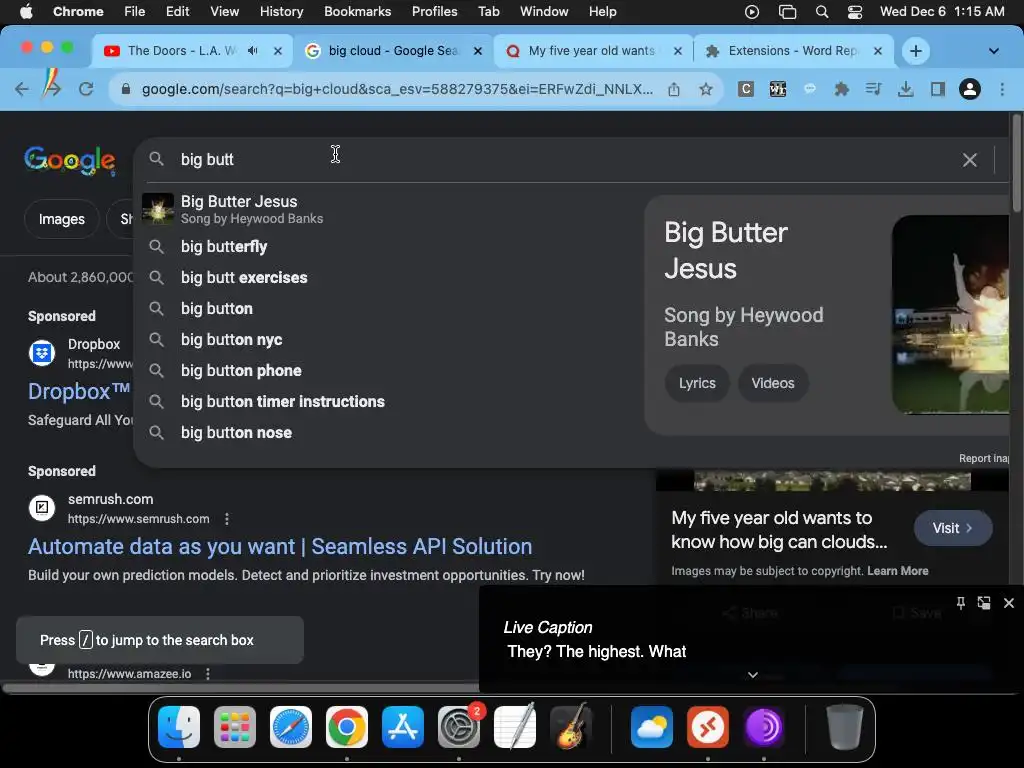Open the media control toolbar icon
The image size is (1024, 768).
click(x=873, y=89)
